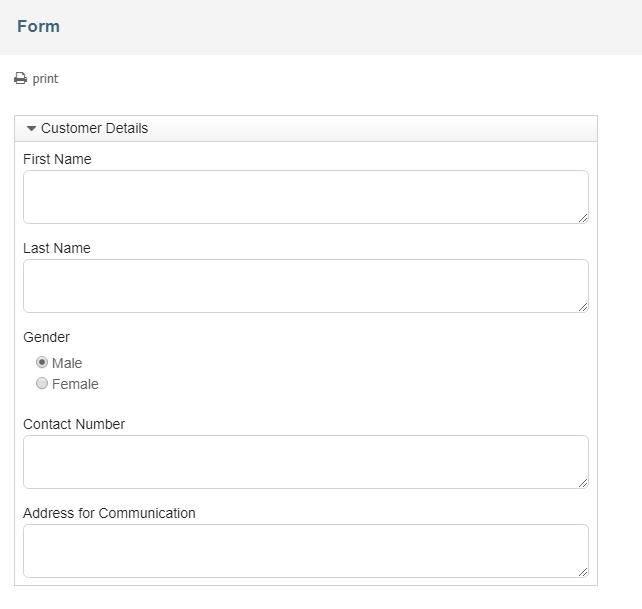Click inside Address for Communication field
This screenshot has height=609, width=642.
click(306, 551)
